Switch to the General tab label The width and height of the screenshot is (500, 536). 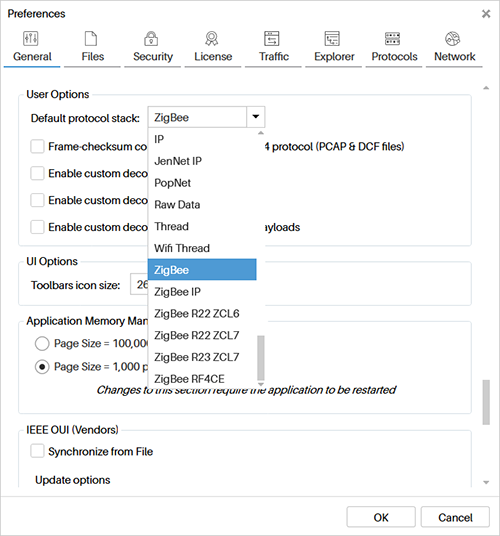32,56
